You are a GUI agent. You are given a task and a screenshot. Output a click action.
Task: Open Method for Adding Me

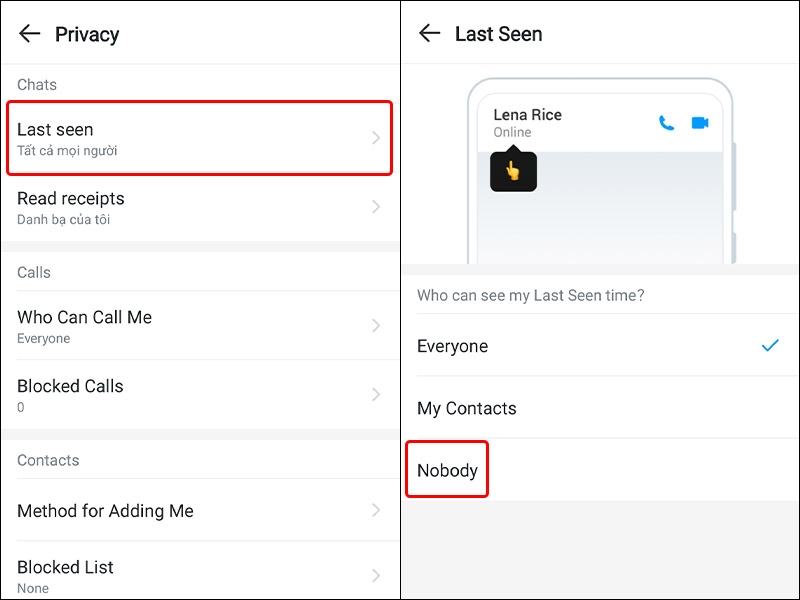tap(200, 510)
